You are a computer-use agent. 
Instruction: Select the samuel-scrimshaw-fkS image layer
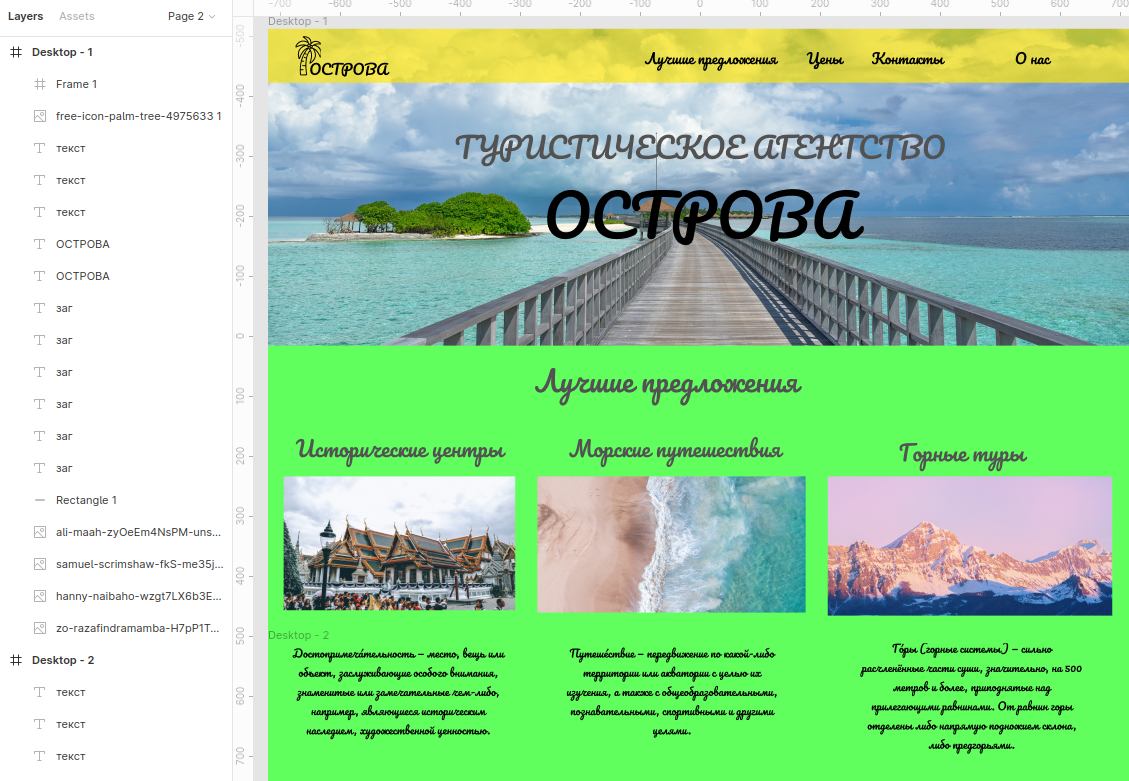[116, 564]
